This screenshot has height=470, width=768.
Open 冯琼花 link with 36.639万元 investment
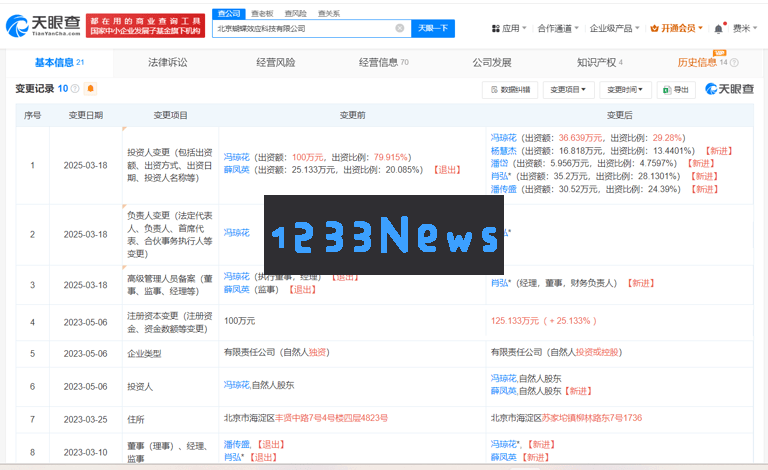coord(504,138)
